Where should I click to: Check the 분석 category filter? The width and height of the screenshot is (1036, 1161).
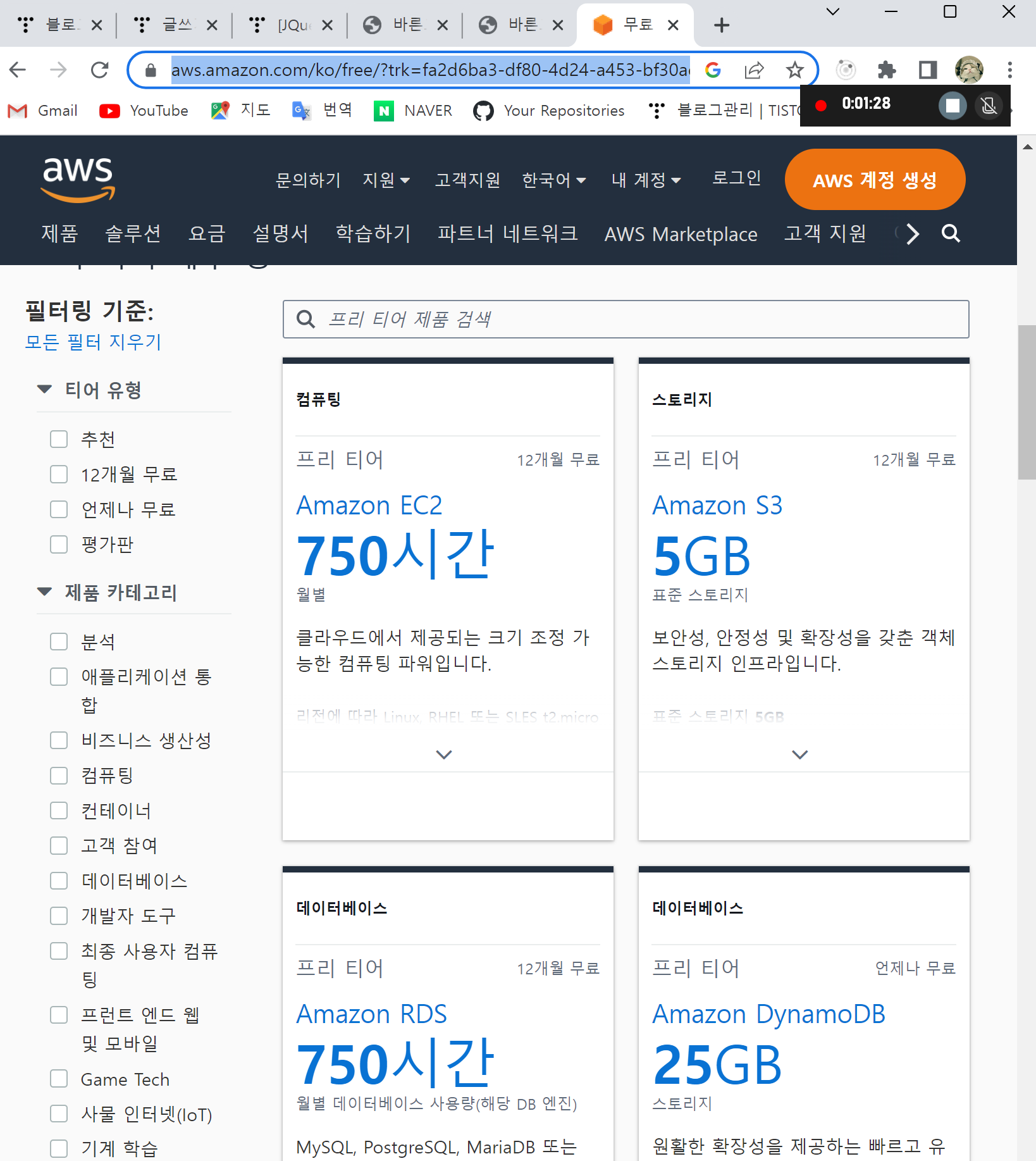pyautogui.click(x=59, y=642)
